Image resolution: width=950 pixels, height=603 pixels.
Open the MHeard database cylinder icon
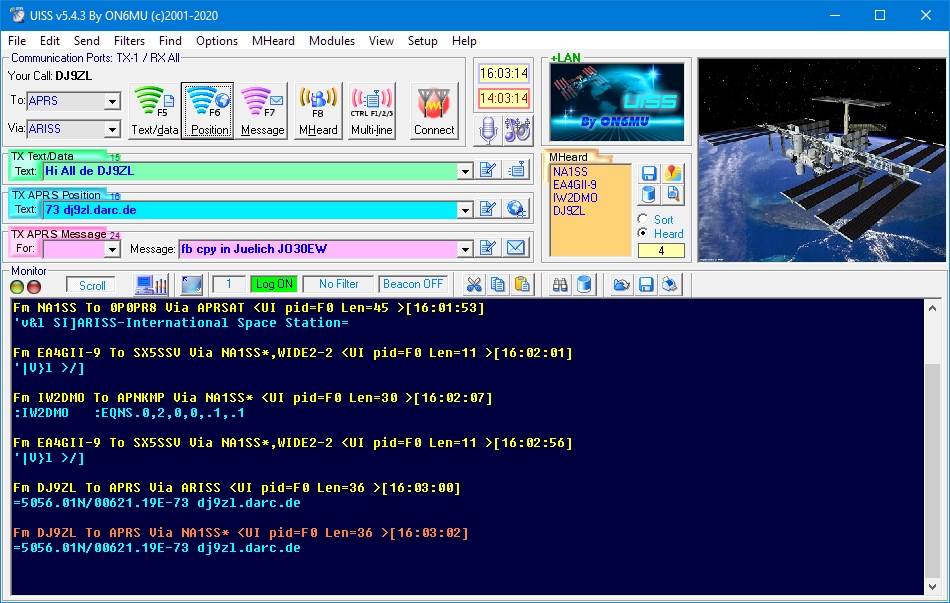pos(649,195)
